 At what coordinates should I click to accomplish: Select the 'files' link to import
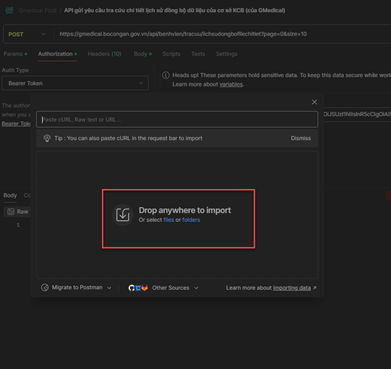[169, 220]
